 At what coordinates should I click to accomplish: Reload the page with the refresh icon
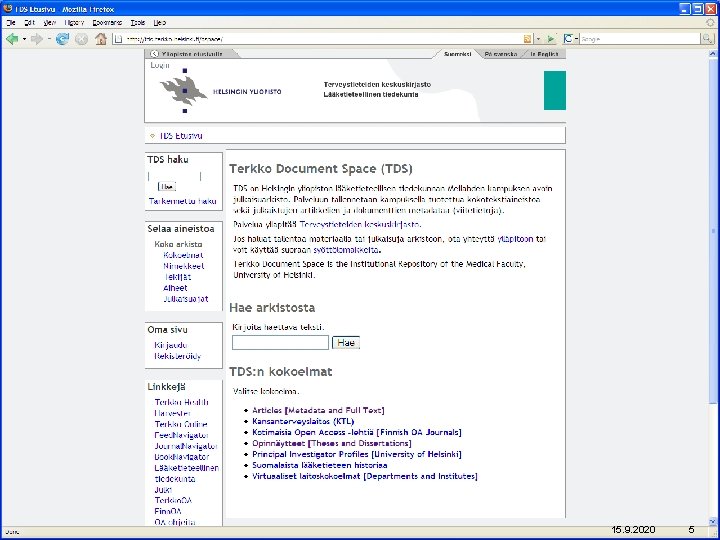click(62, 39)
